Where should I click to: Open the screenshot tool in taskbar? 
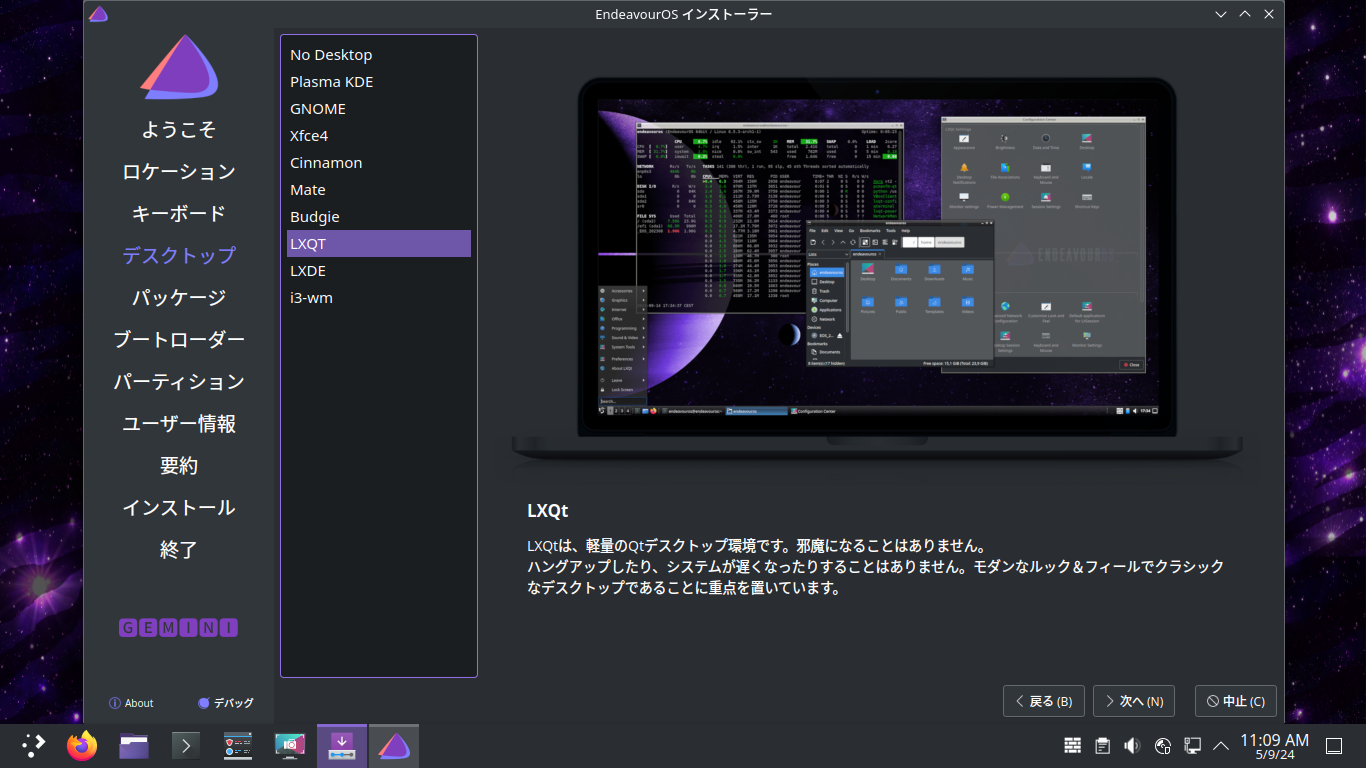pos(290,745)
